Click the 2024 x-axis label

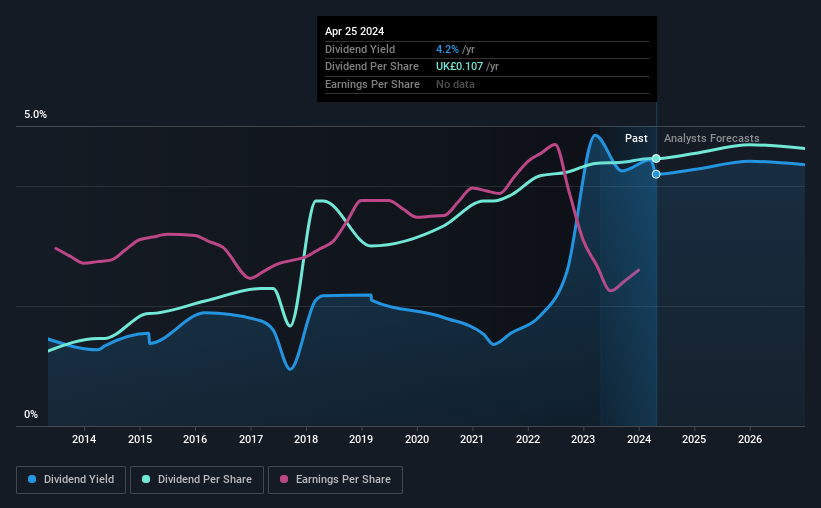639,439
